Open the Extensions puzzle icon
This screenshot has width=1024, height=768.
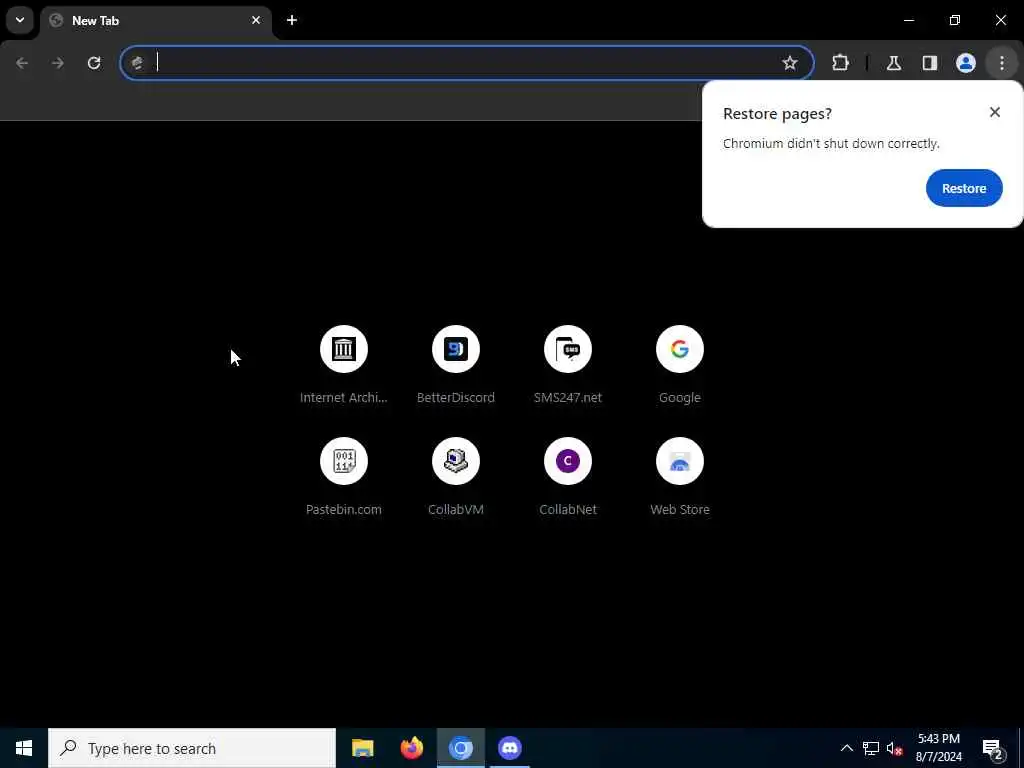pos(840,63)
